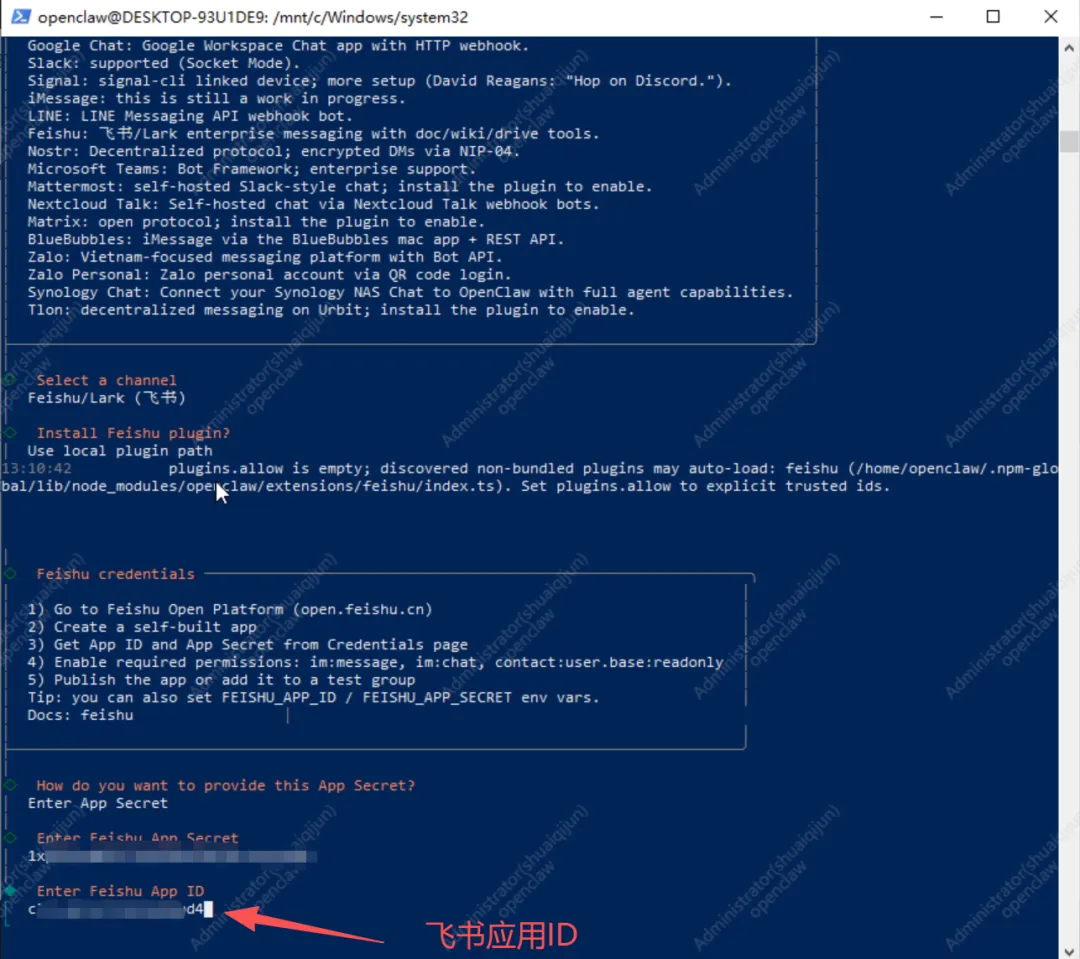Close the openclaw terminal window
The image size is (1080, 959).
tap(1050, 17)
